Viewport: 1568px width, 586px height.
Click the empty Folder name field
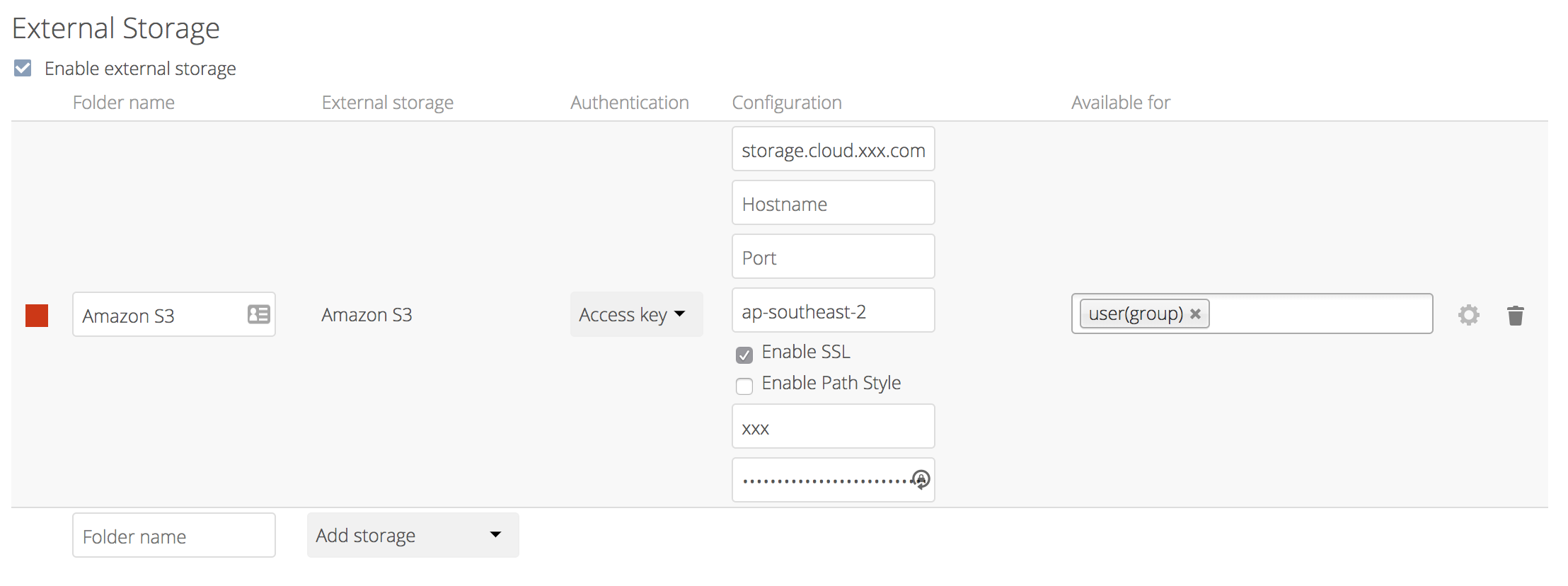coord(173,535)
